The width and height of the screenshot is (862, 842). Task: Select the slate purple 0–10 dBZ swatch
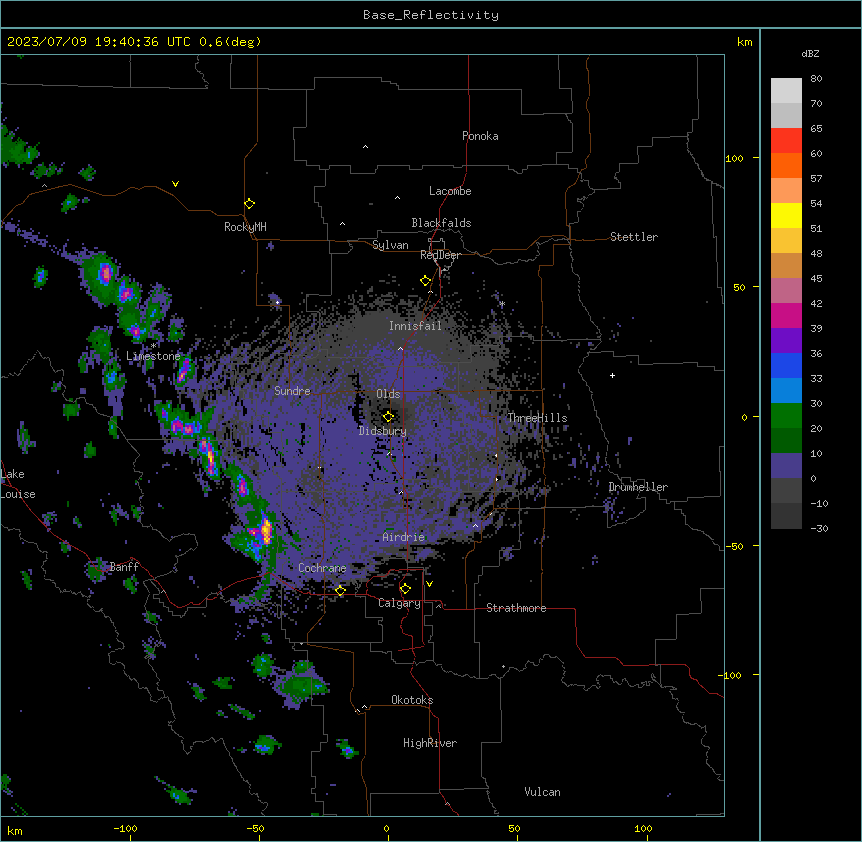pyautogui.click(x=786, y=466)
